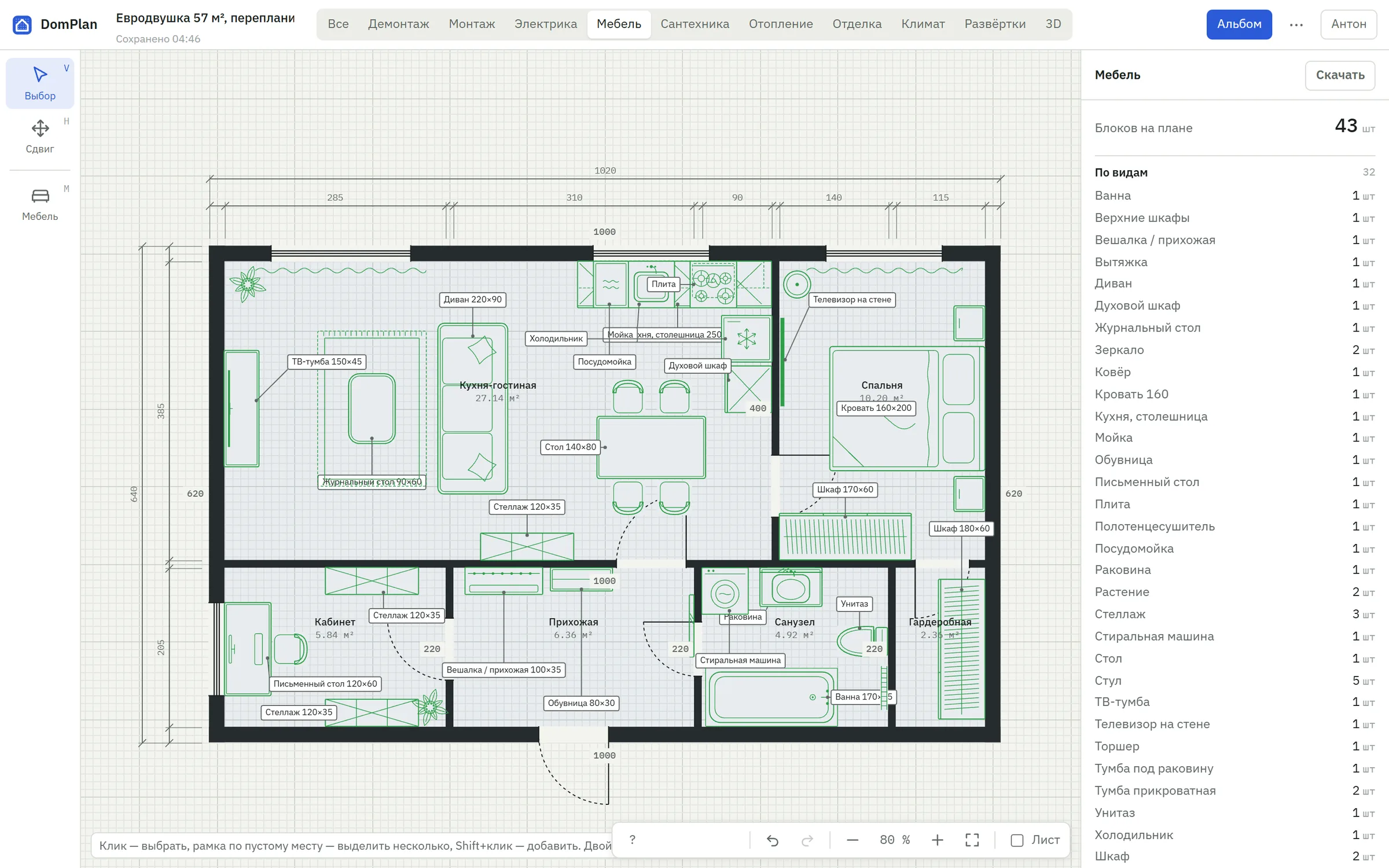1389x868 pixels.
Task: Download furniture list via Скачать
Action: pyautogui.click(x=1340, y=75)
